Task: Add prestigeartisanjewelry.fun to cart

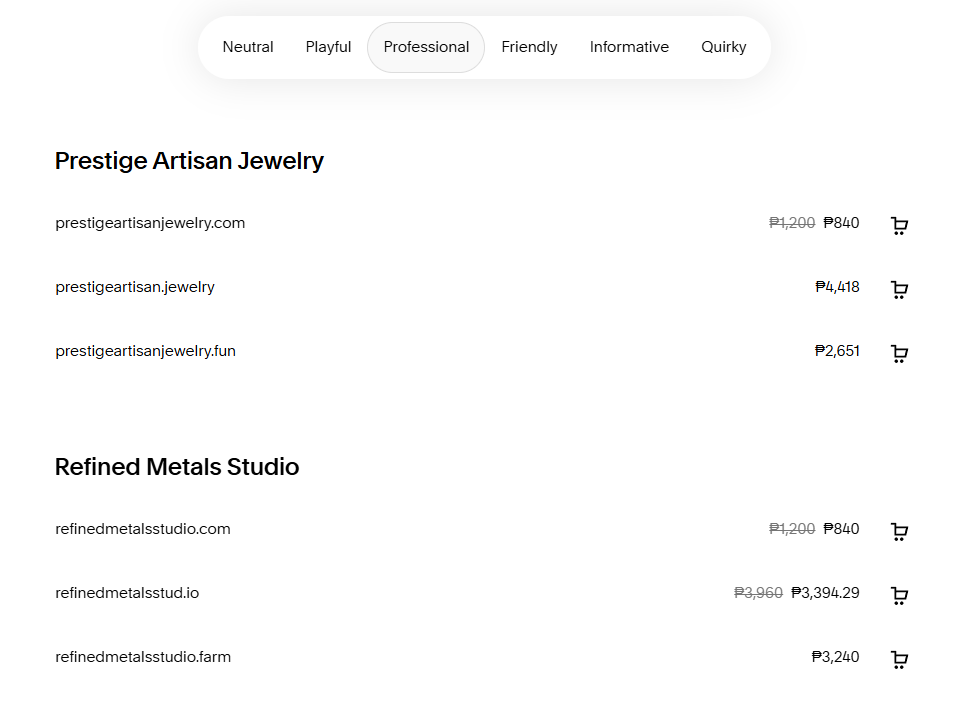Action: coord(899,354)
